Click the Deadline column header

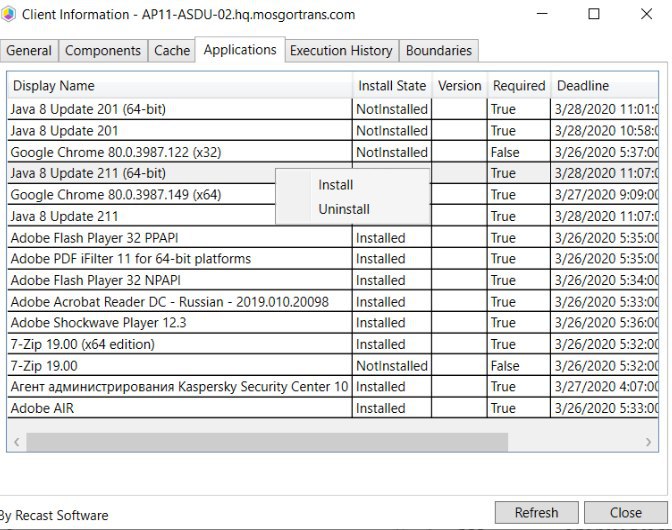coord(604,85)
